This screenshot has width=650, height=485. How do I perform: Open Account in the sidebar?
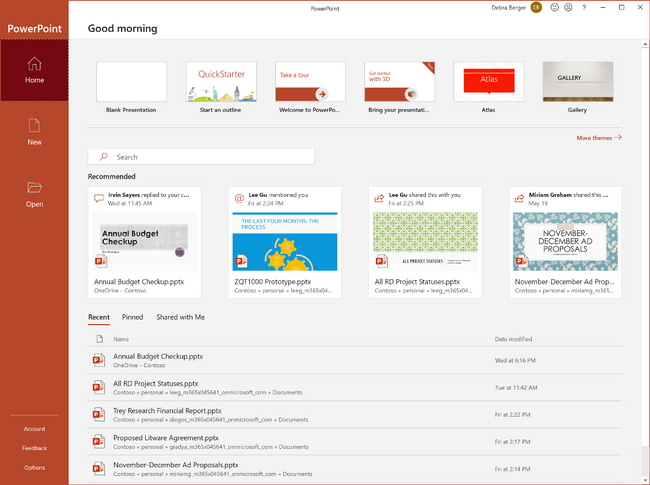[34, 429]
